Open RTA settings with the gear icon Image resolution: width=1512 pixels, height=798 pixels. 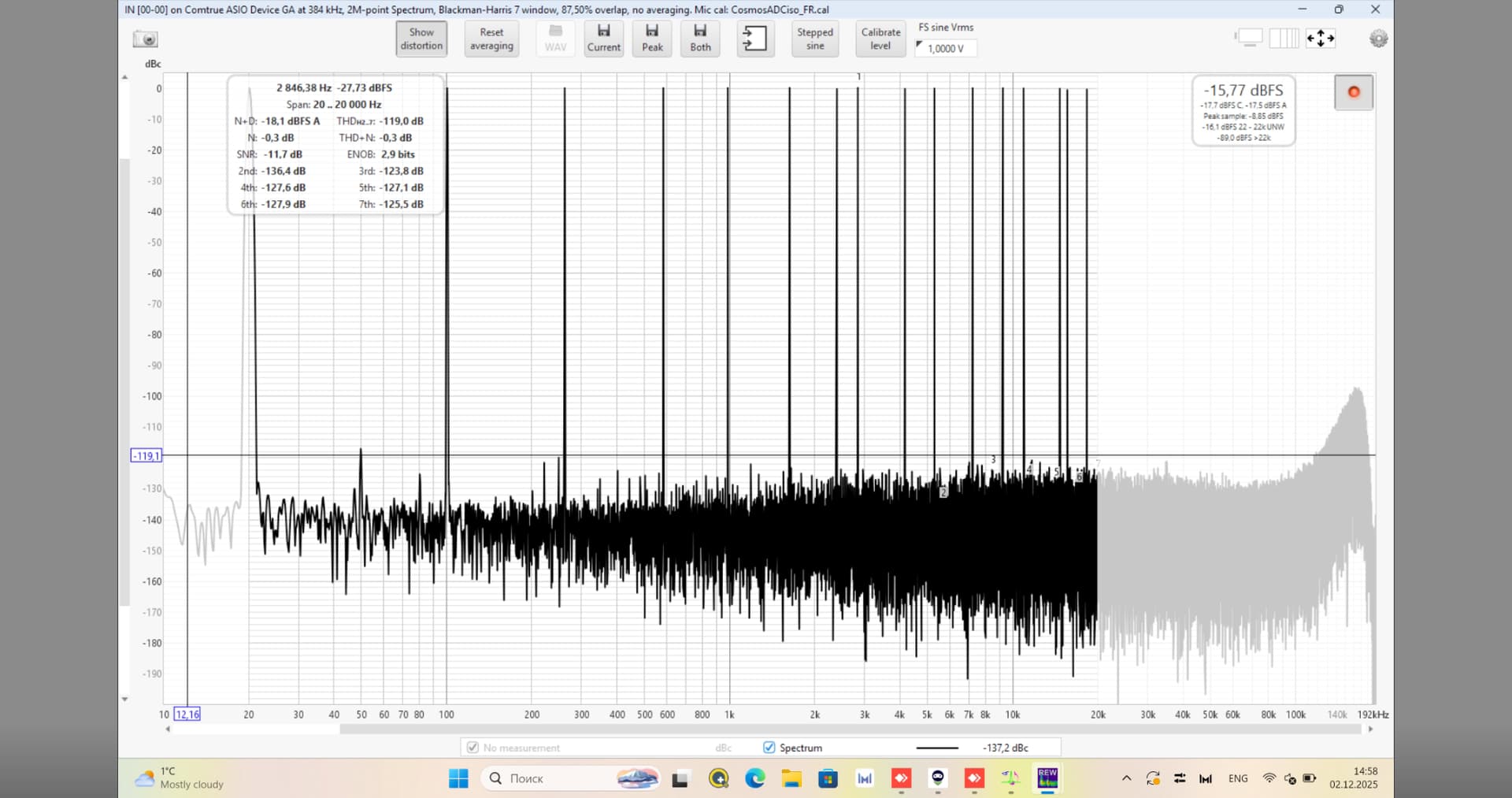pyautogui.click(x=1378, y=39)
